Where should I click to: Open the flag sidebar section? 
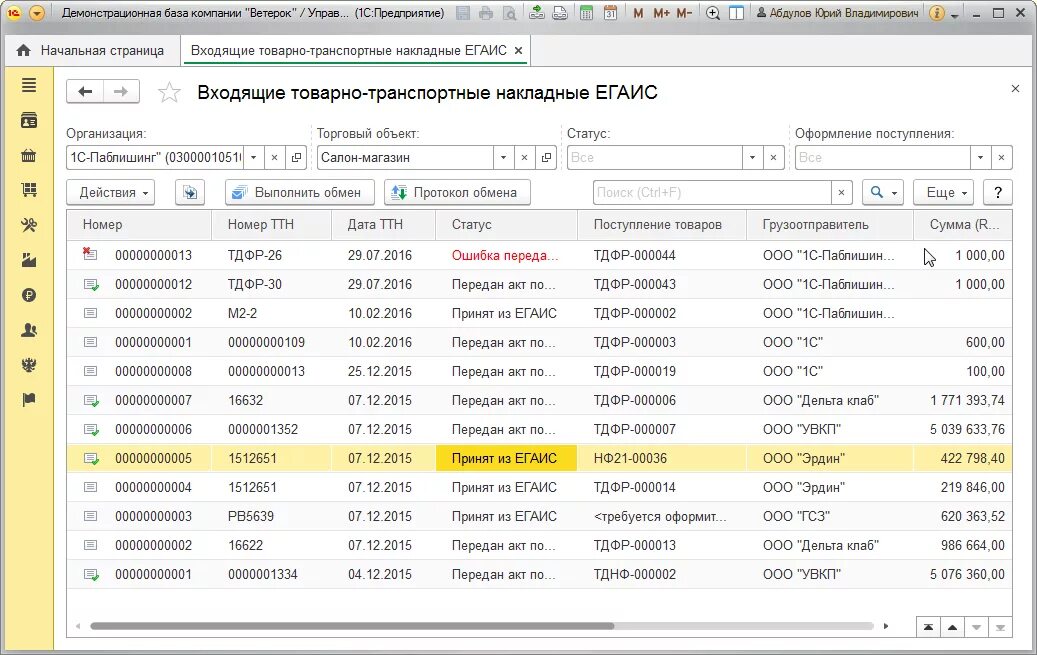point(28,400)
